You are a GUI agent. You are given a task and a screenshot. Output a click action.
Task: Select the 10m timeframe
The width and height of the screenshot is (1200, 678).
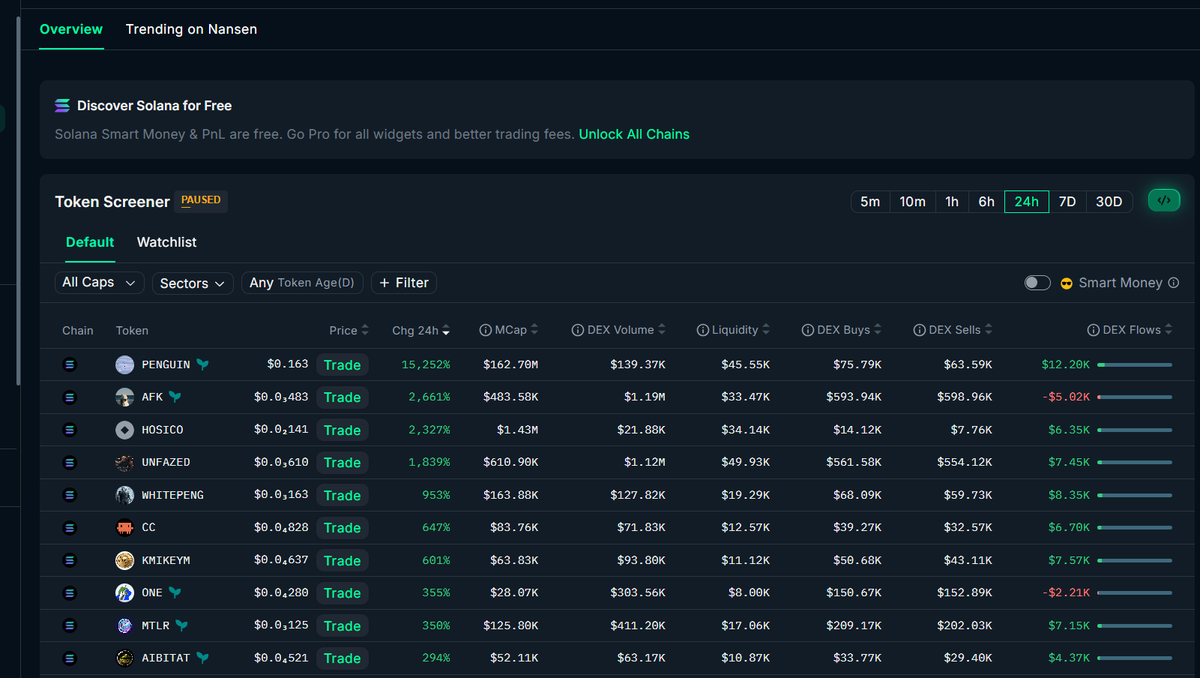tap(912, 201)
